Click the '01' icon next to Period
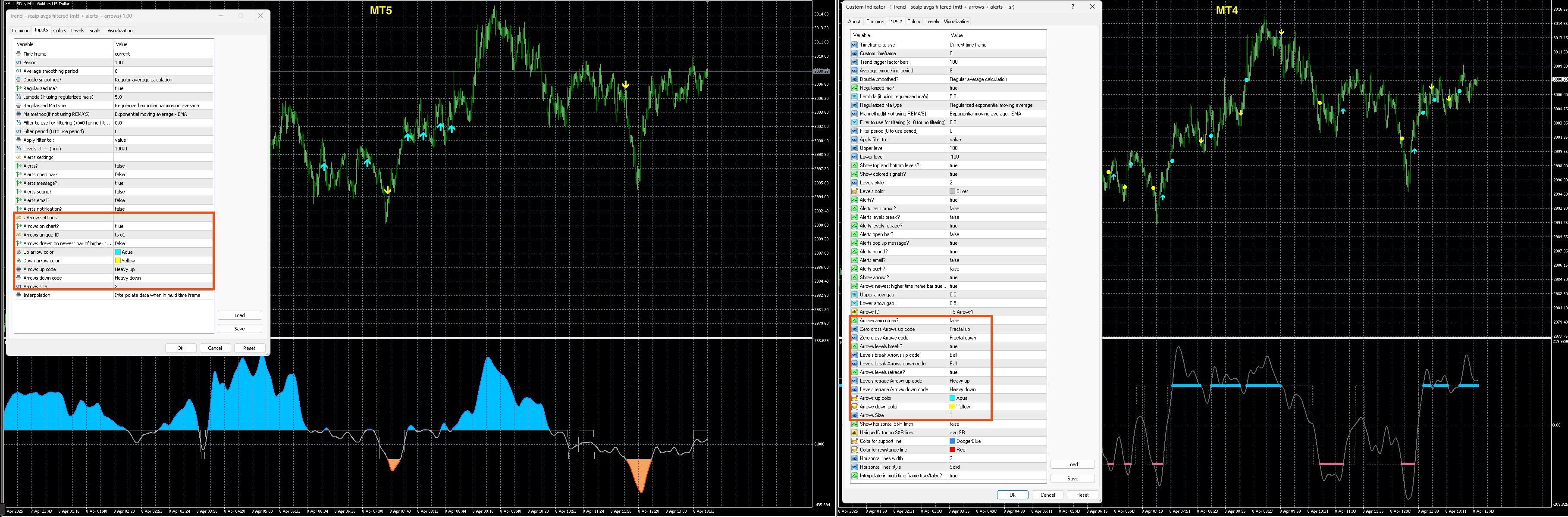The width and height of the screenshot is (1568, 517). tap(19, 62)
